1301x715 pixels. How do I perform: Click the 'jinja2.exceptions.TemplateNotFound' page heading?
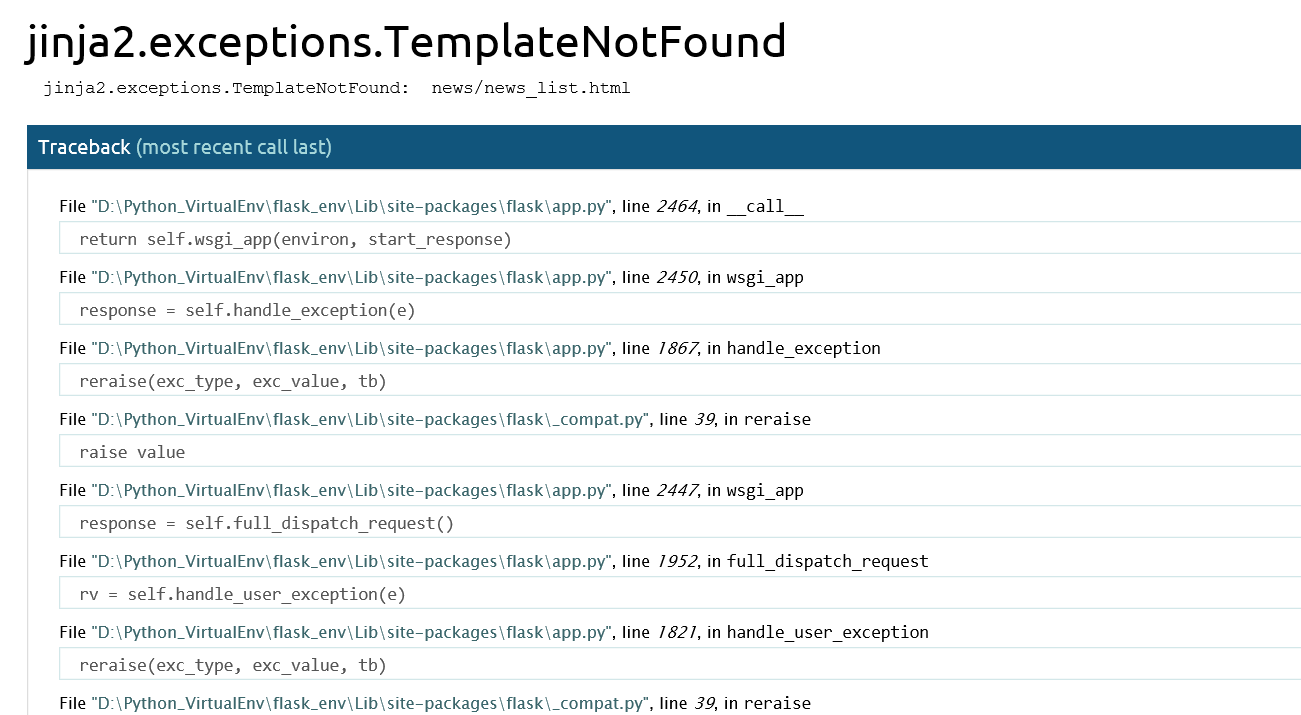[405, 42]
